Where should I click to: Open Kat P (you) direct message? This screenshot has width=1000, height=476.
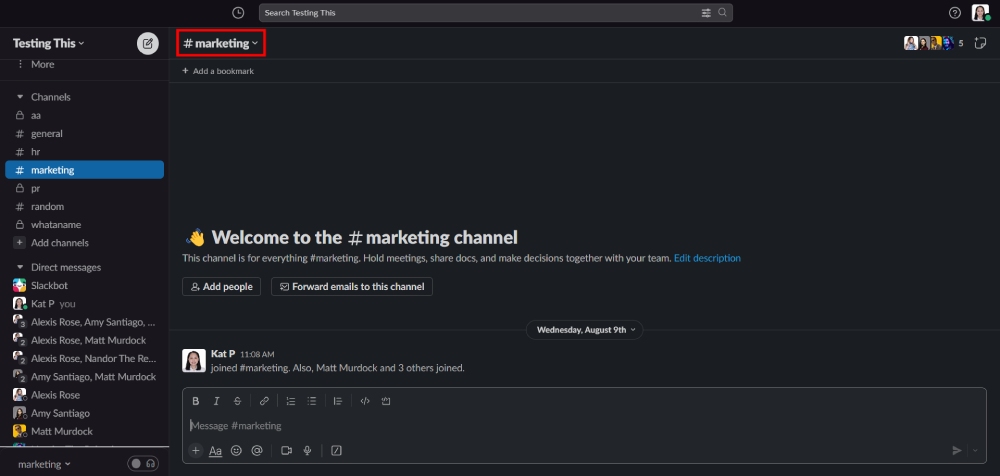[84, 304]
